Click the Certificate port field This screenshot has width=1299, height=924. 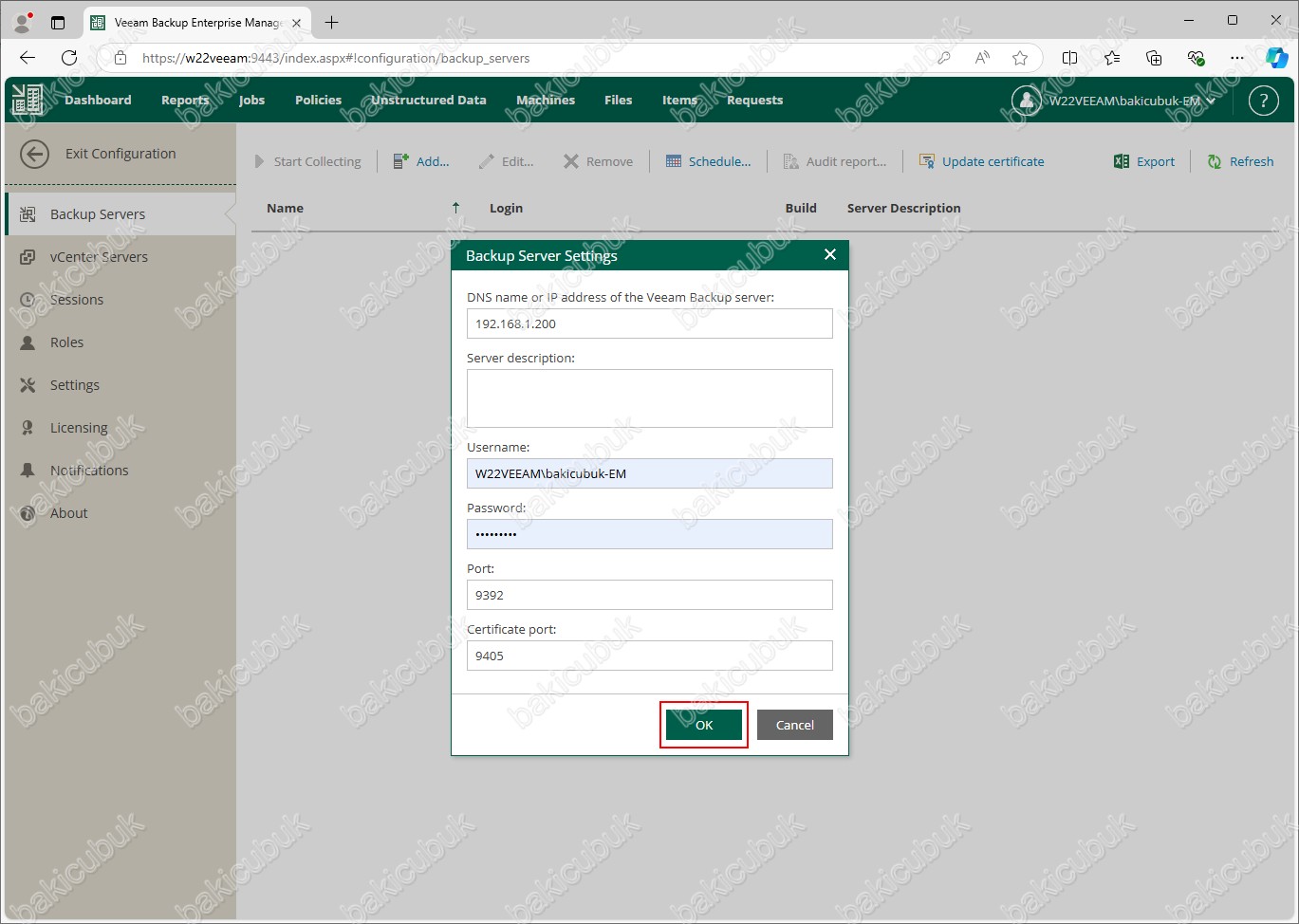[x=650, y=656]
